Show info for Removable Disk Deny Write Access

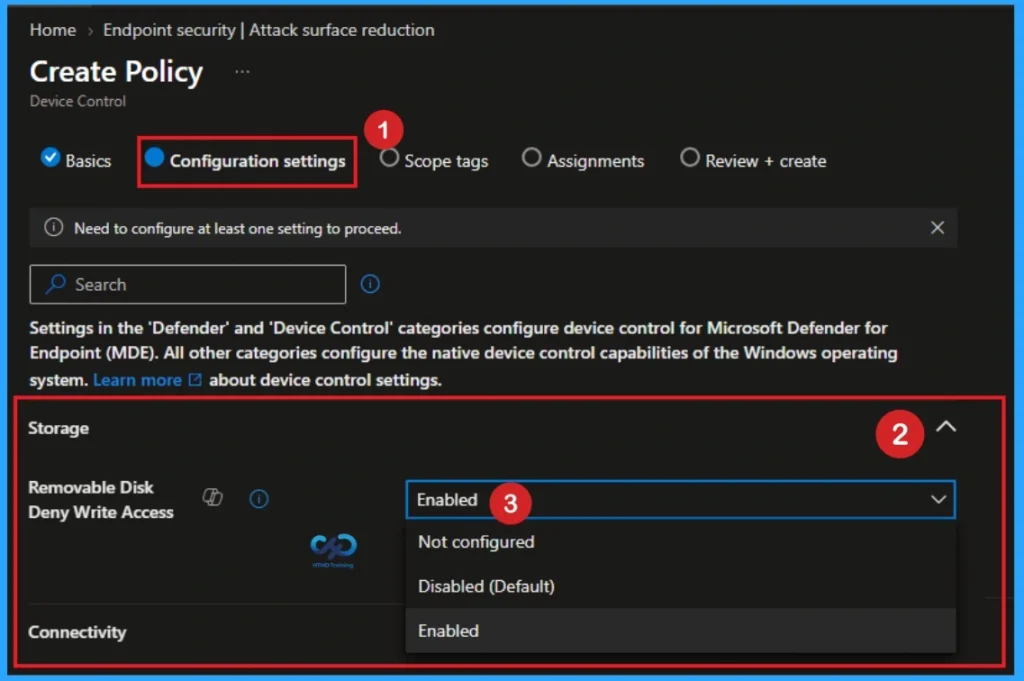click(x=259, y=499)
